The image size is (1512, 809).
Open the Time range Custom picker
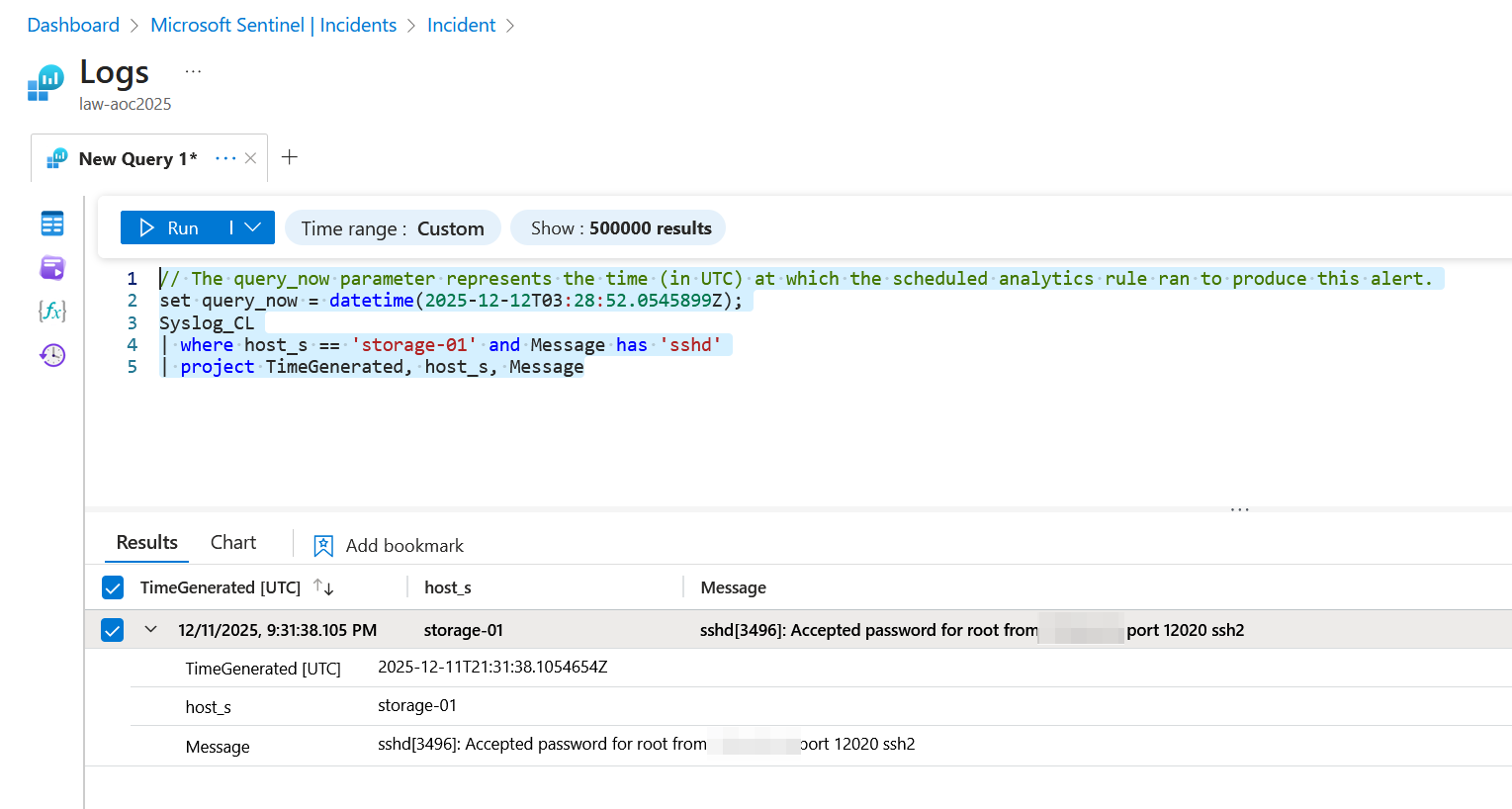[393, 228]
